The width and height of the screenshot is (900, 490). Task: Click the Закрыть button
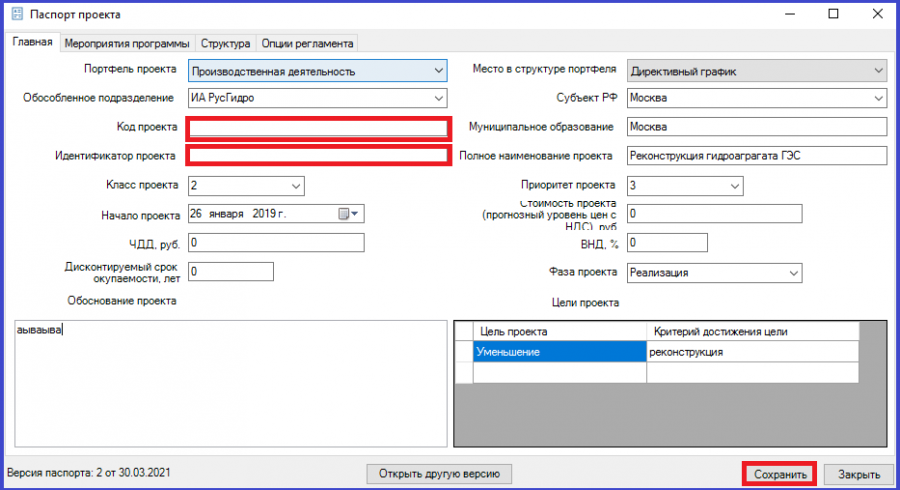[859, 475]
